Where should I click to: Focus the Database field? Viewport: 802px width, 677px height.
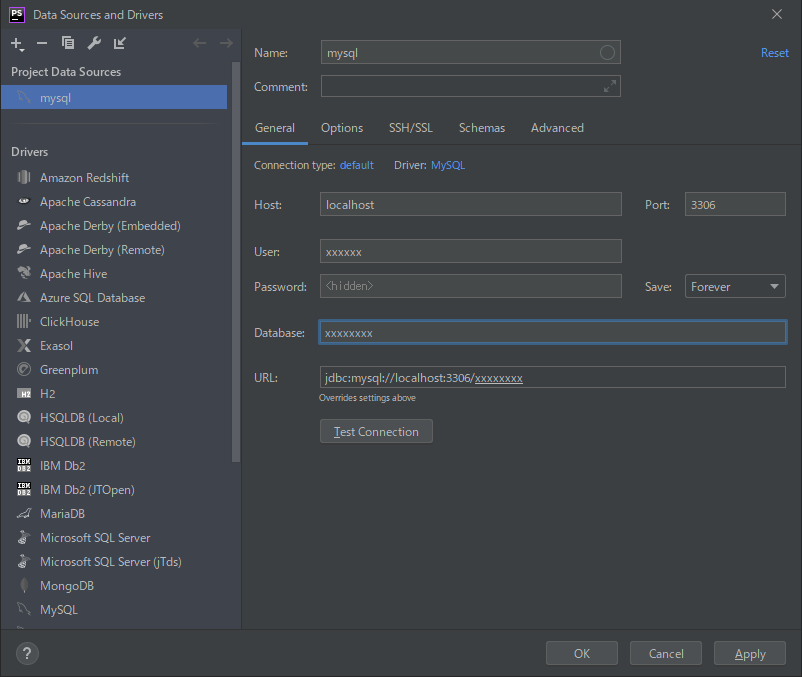(x=552, y=332)
